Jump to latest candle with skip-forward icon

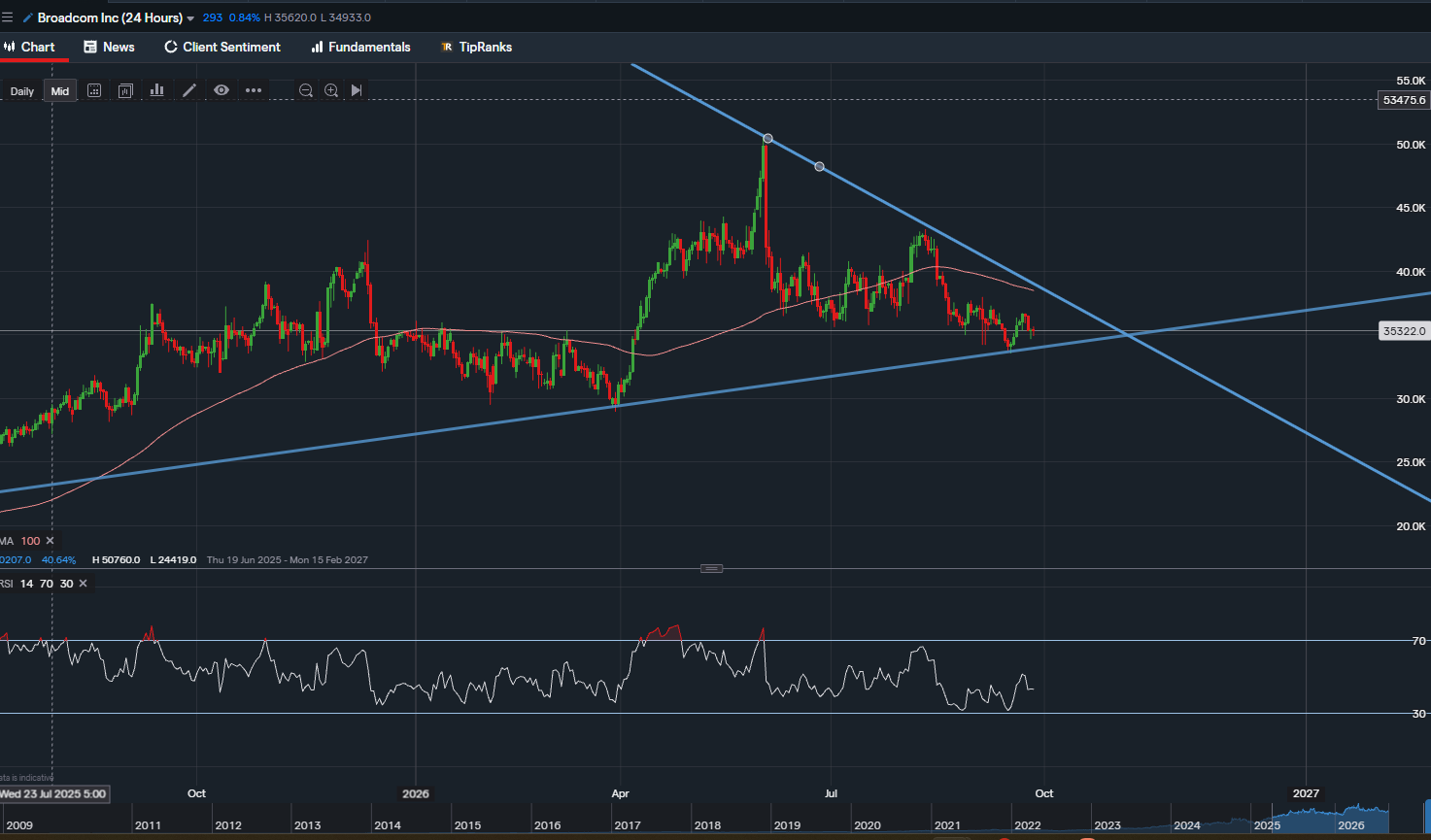click(x=357, y=90)
